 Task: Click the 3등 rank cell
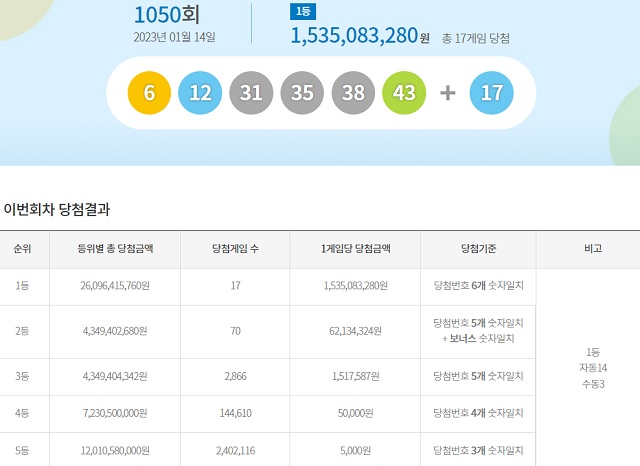point(22,376)
